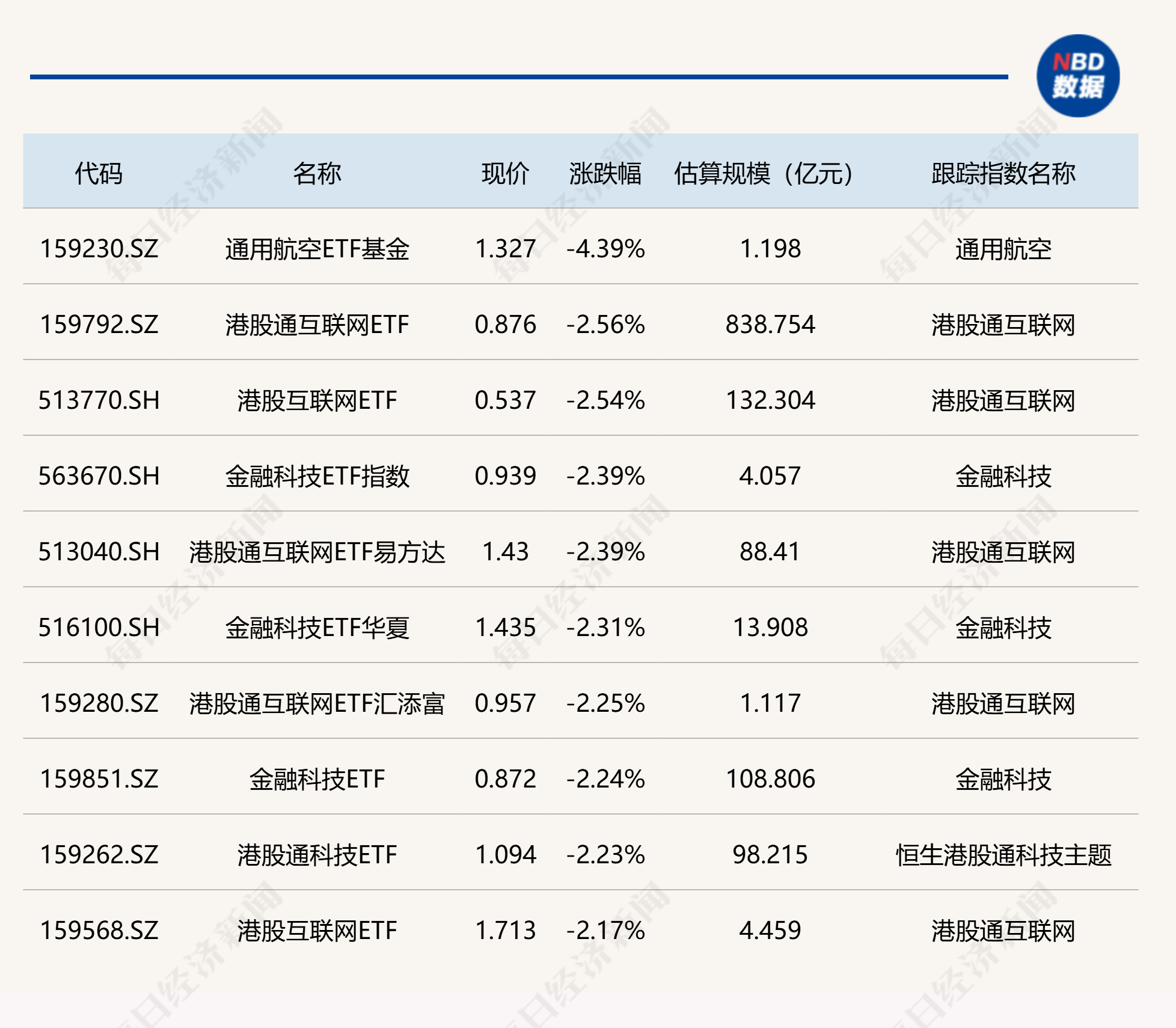
Task: Click 通用航空ETF基金 fund name
Action: click(317, 249)
